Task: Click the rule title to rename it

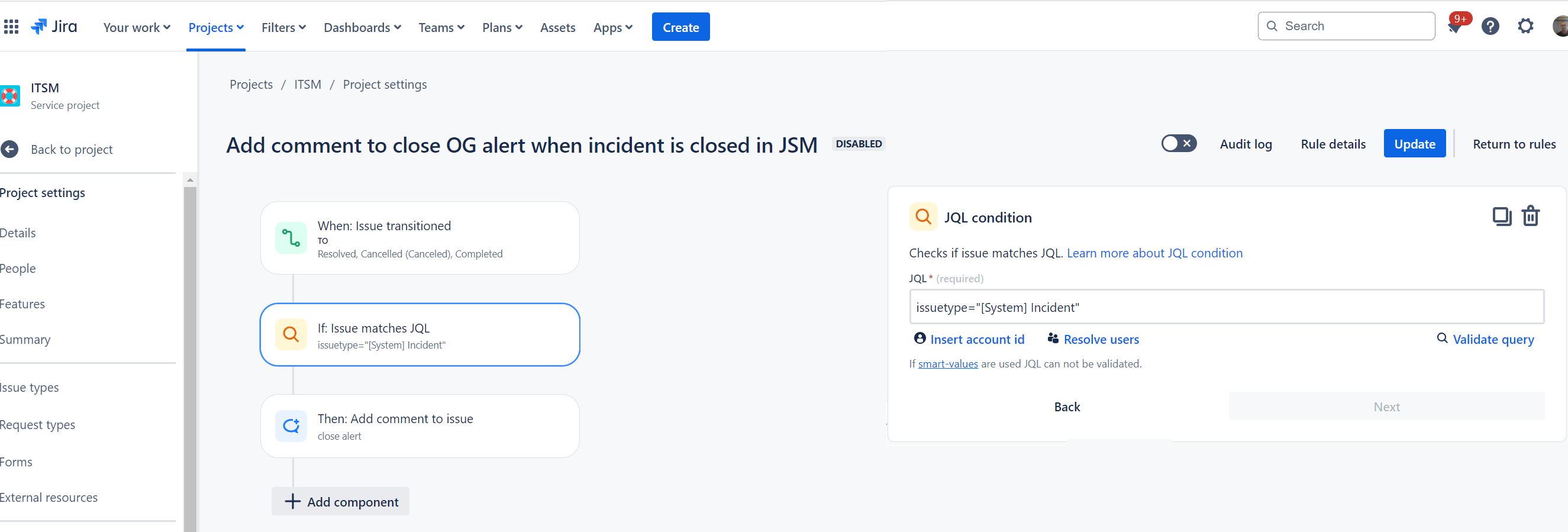Action: [x=522, y=145]
